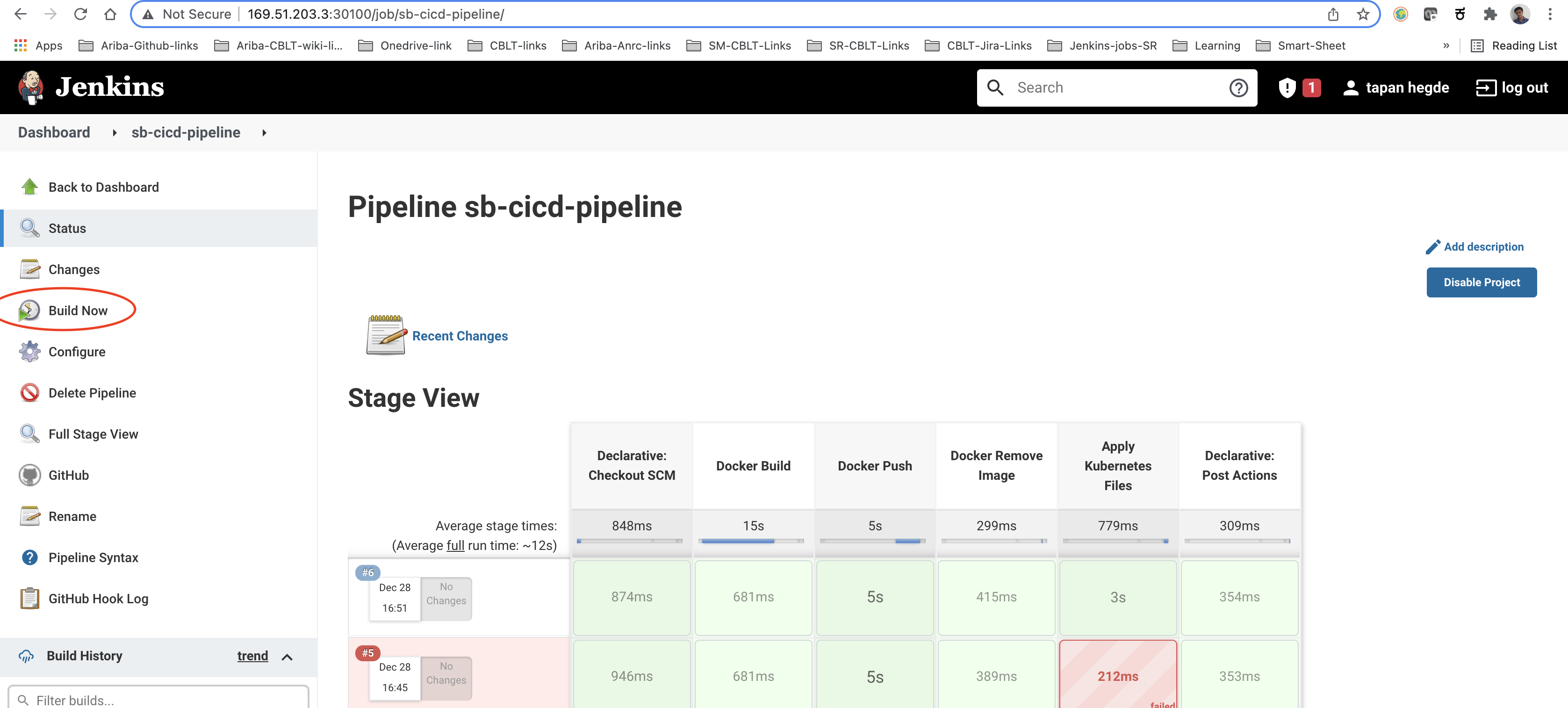Open the tapan hegde user link
This screenshot has height=708, width=1568.
coord(1396,87)
